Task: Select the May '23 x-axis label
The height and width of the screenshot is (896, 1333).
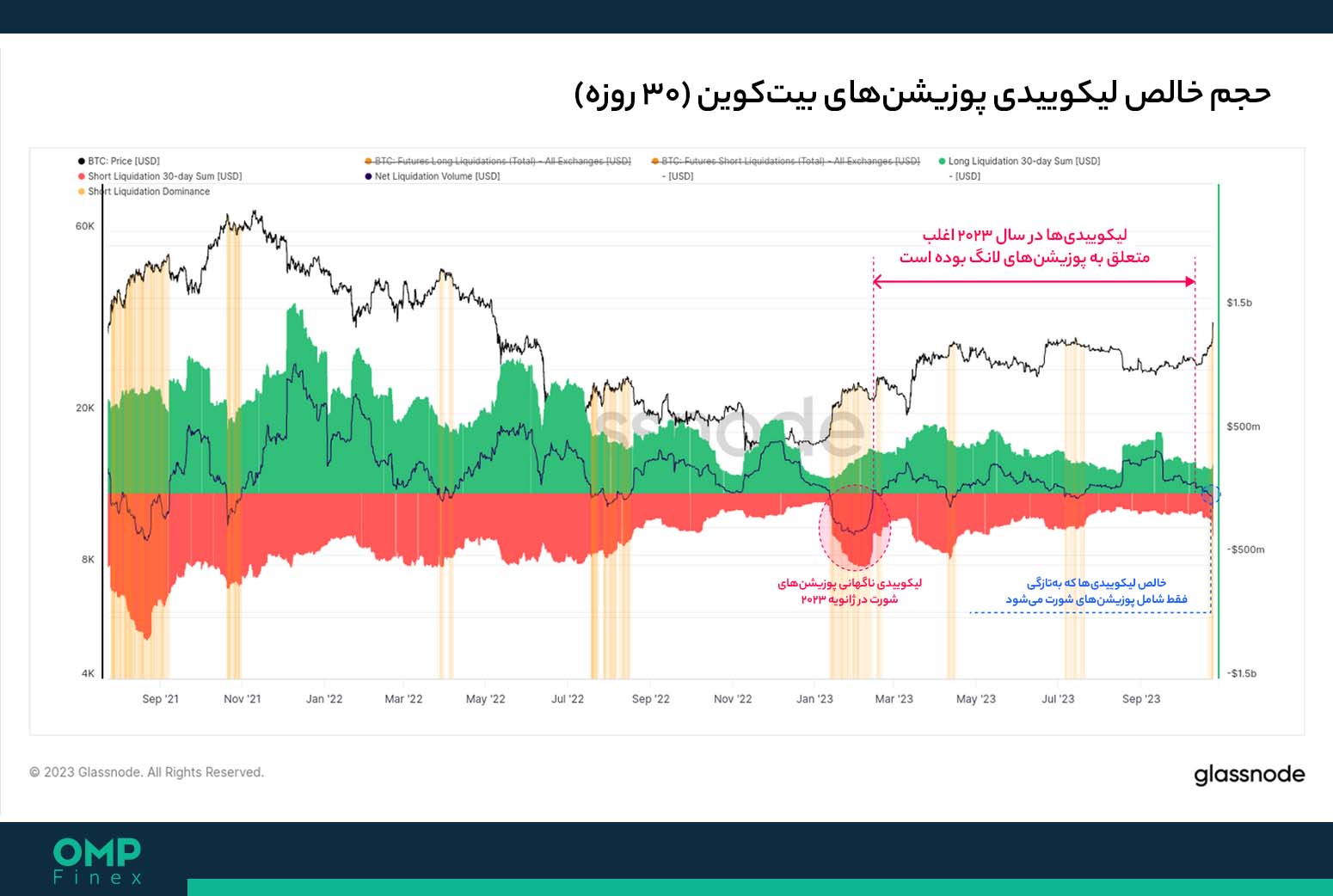Action: click(976, 699)
